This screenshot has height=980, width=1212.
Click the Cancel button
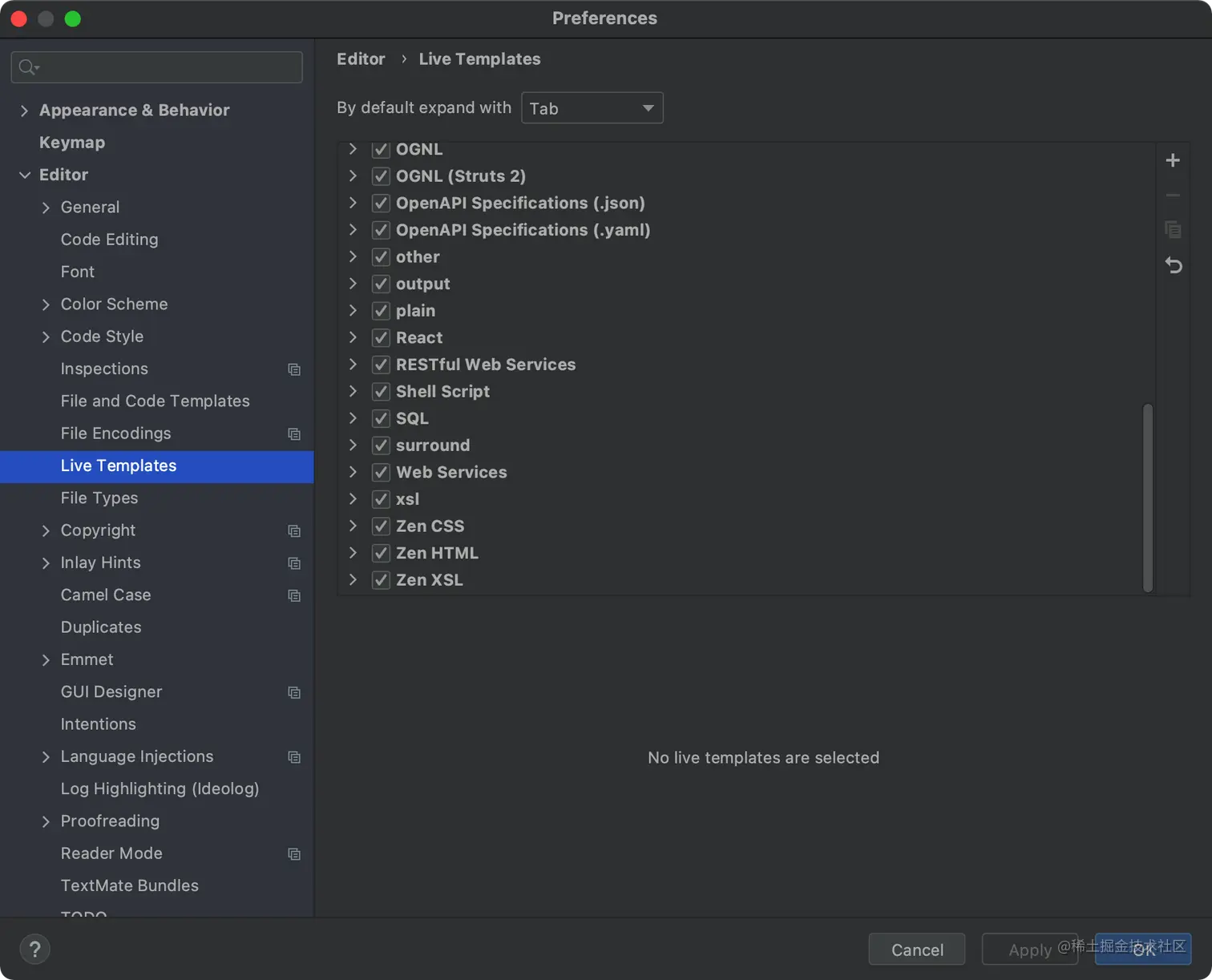point(916,950)
